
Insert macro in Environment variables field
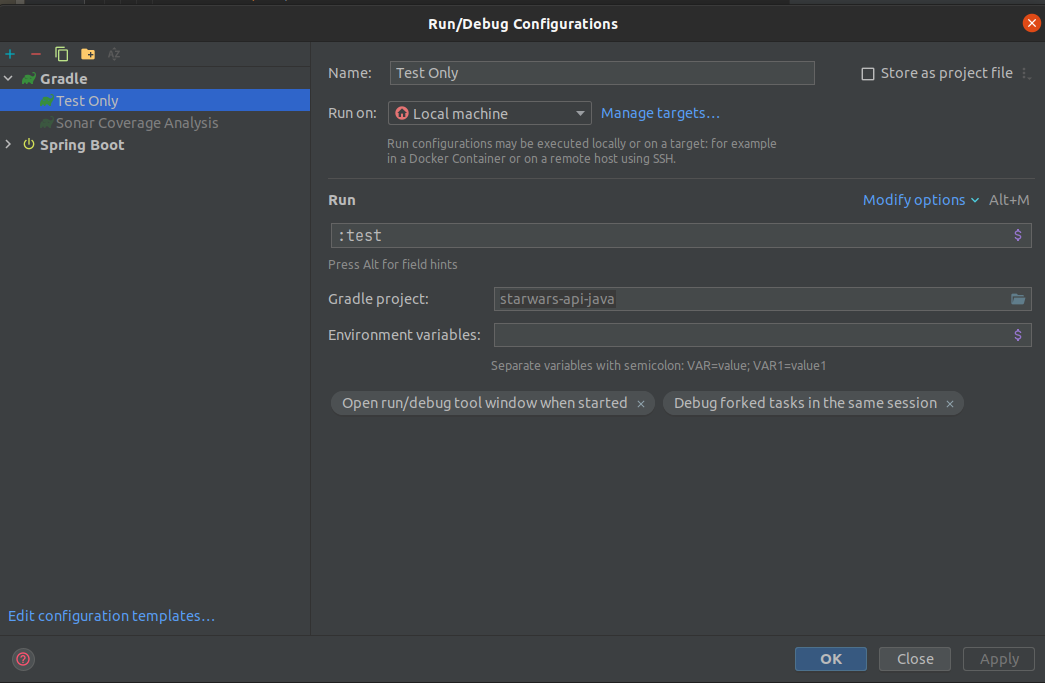pyautogui.click(x=1018, y=335)
